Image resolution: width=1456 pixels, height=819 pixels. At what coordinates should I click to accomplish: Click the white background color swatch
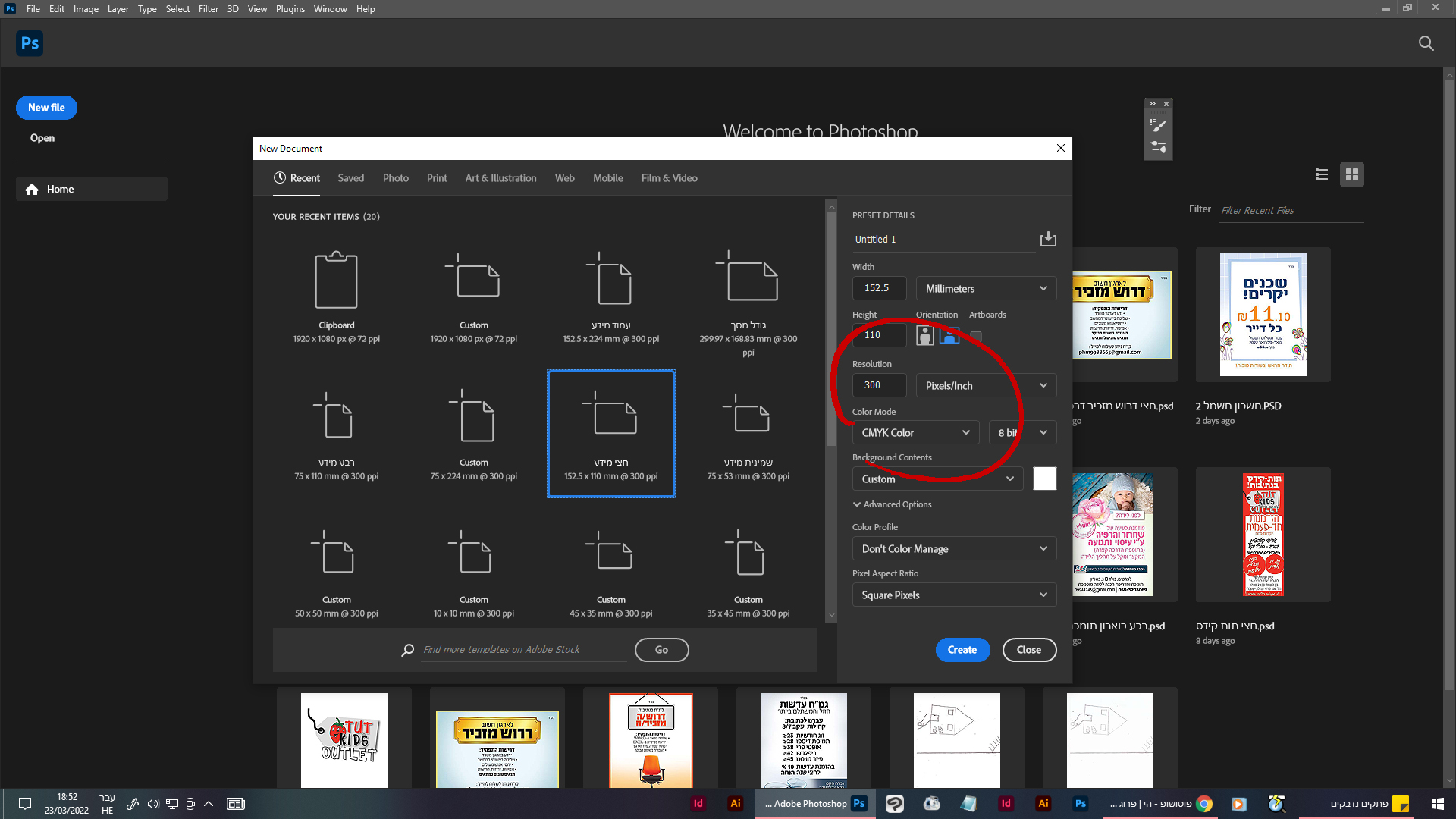[1044, 479]
